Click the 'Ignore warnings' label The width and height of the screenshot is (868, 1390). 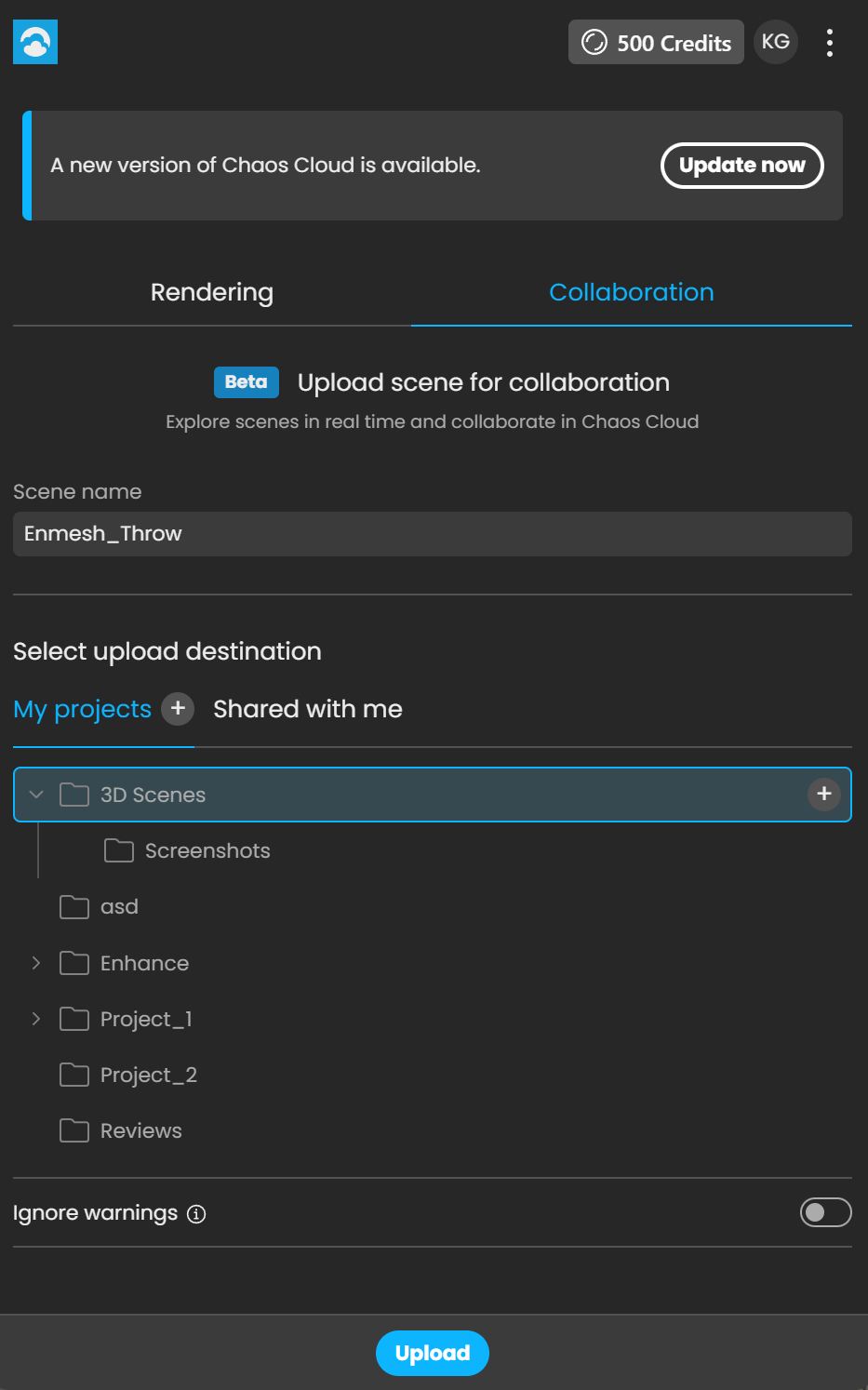pos(95,1213)
